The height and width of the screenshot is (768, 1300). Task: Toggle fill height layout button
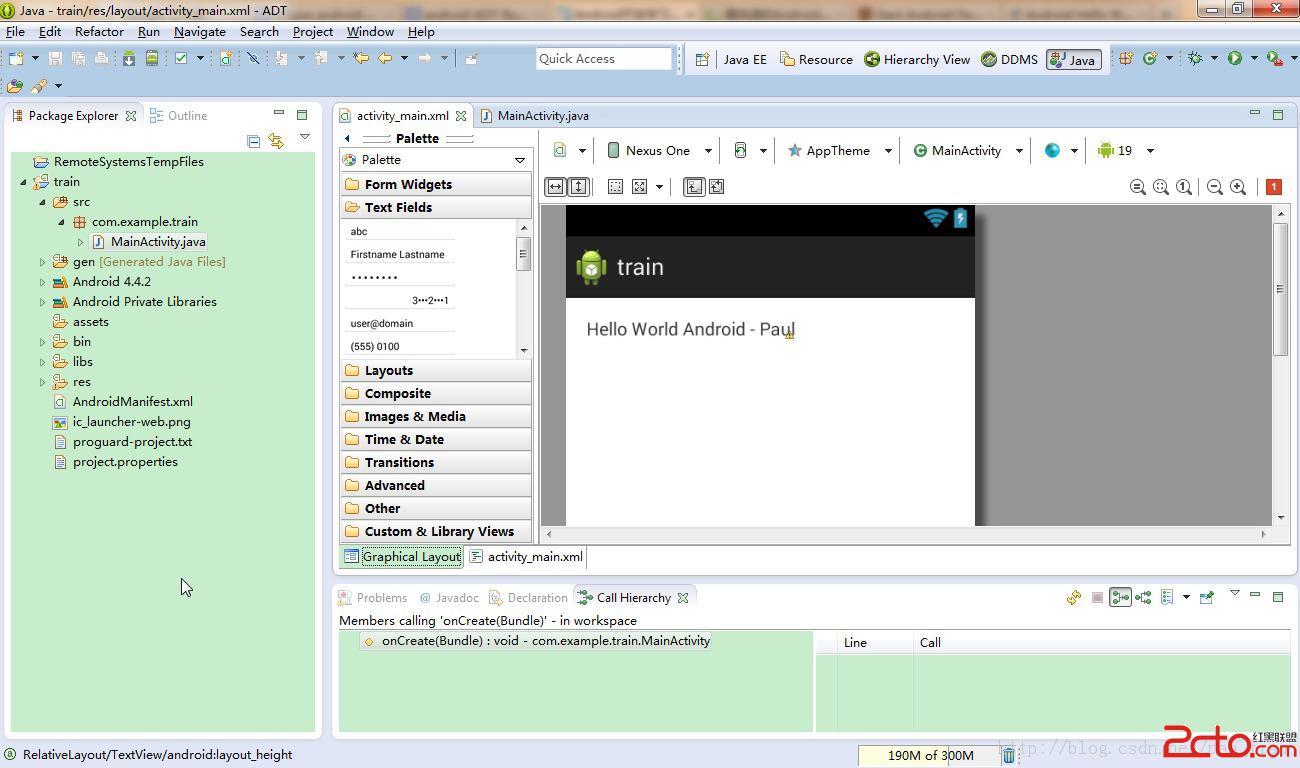(x=578, y=187)
